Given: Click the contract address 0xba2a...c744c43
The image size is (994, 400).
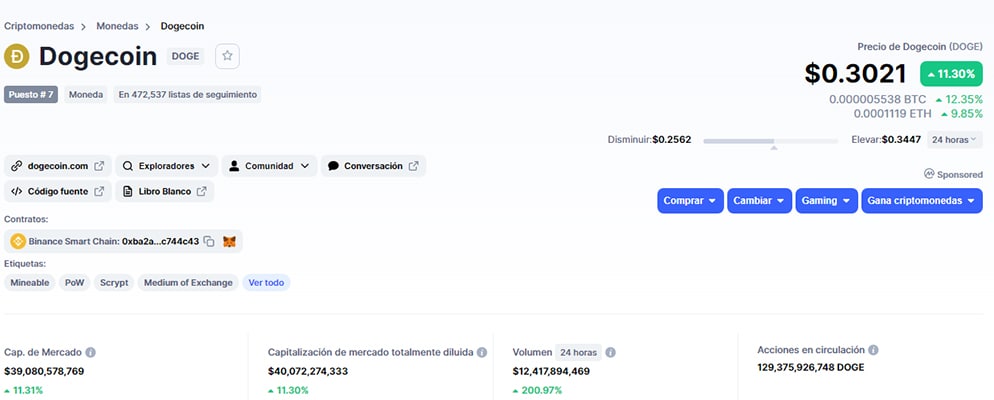Looking at the screenshot, I should click(x=160, y=242).
